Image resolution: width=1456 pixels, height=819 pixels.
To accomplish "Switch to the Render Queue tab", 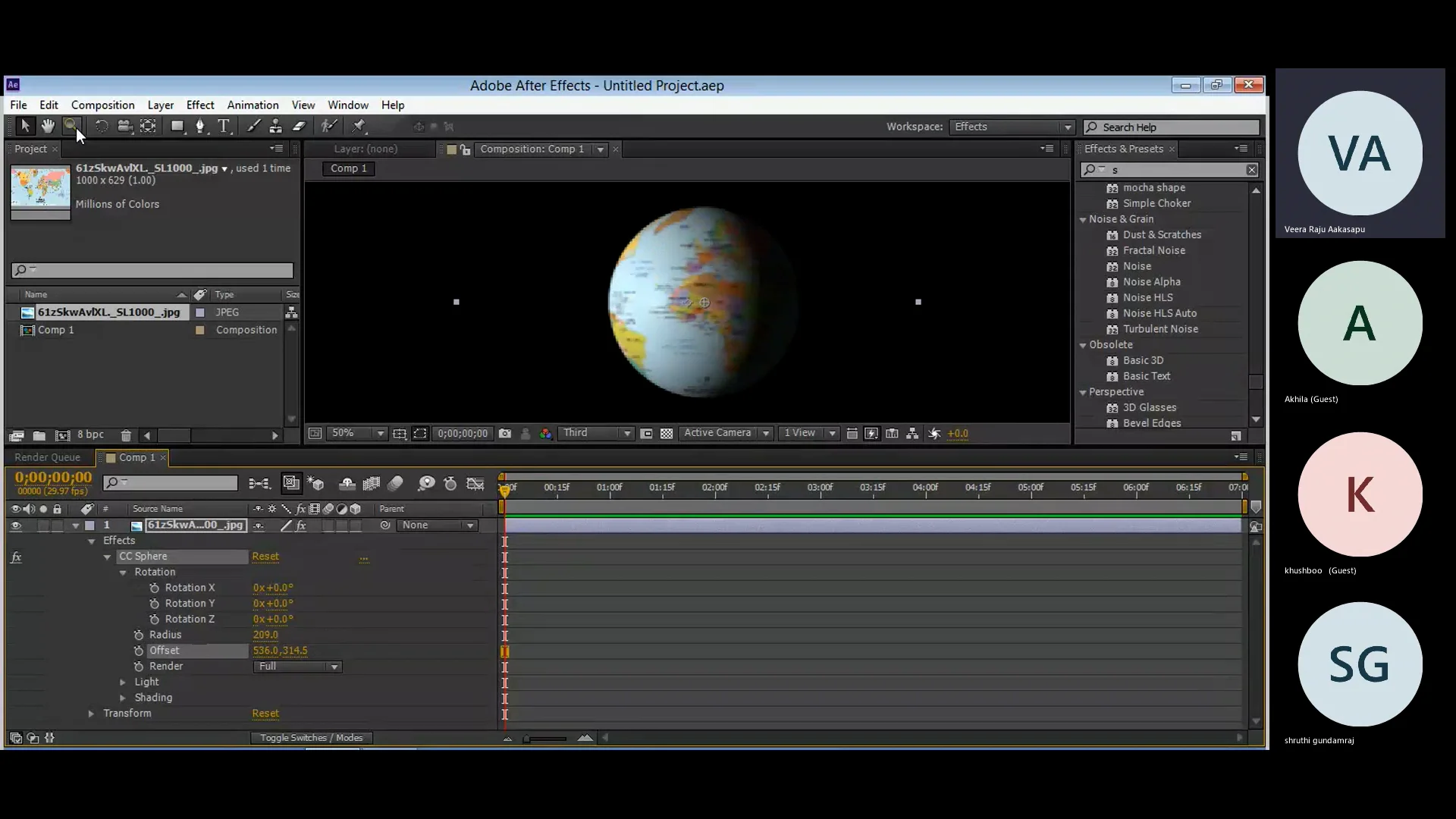I will (47, 457).
